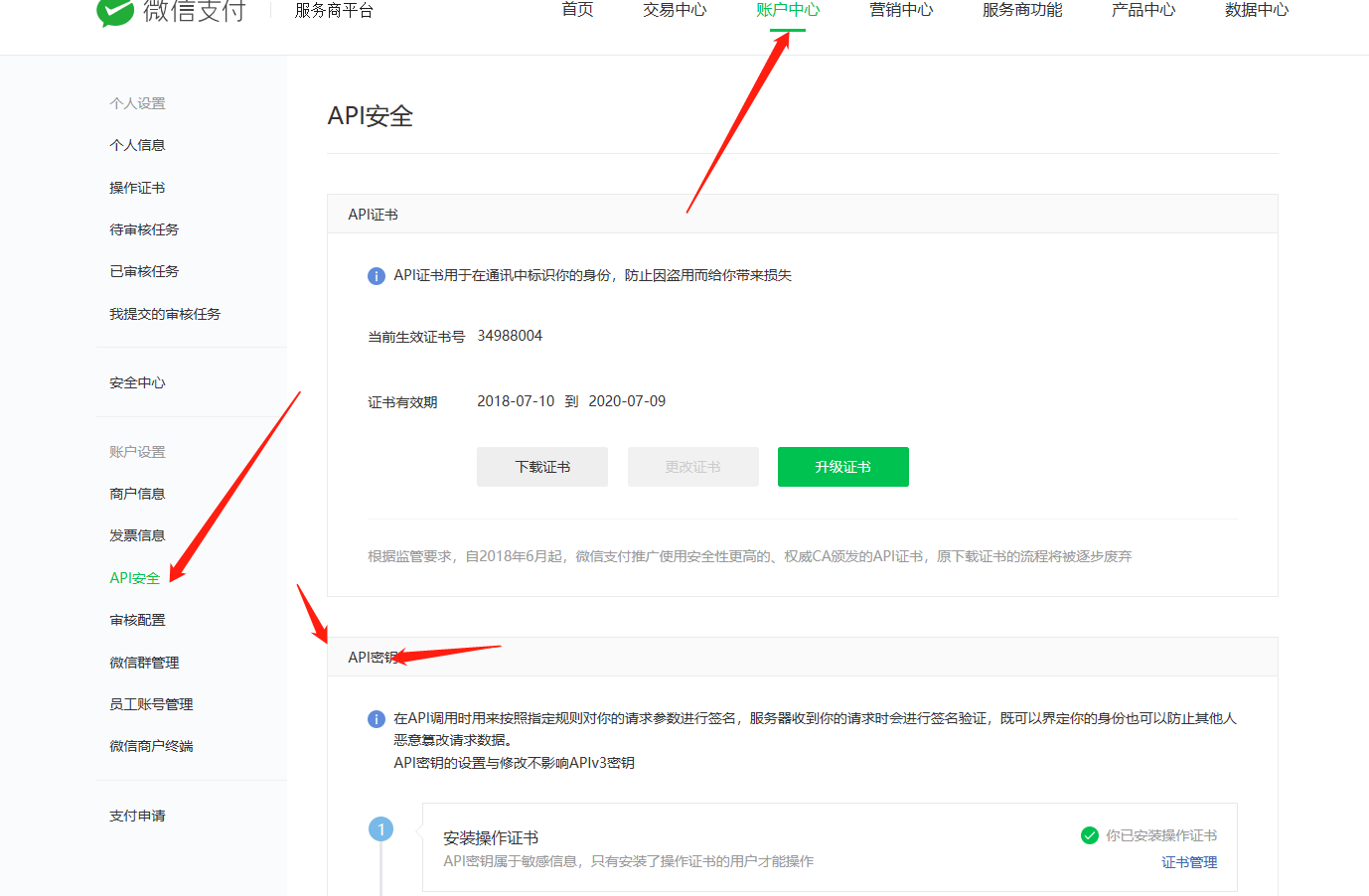Click the WeChat Pay logo icon

tap(115, 12)
